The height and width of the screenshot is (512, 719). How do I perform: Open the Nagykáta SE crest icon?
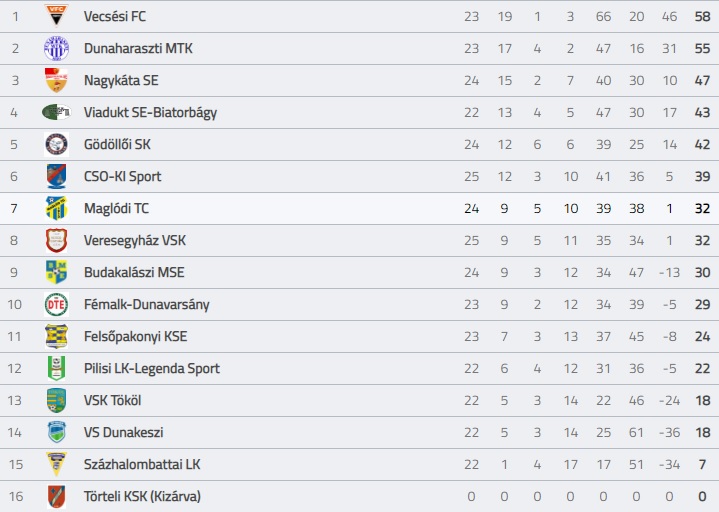(x=56, y=80)
